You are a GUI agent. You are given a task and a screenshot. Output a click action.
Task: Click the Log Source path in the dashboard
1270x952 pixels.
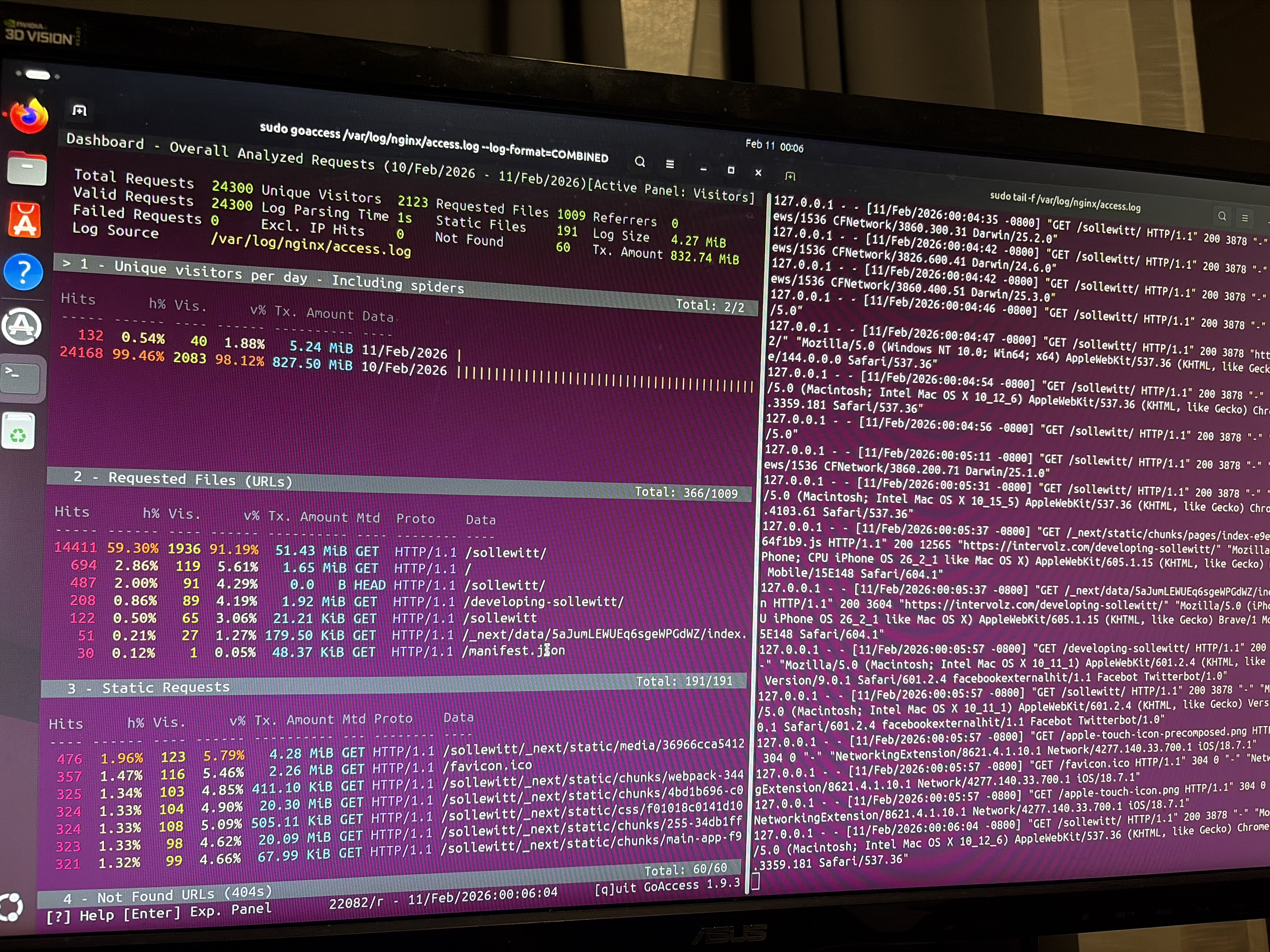[311, 246]
